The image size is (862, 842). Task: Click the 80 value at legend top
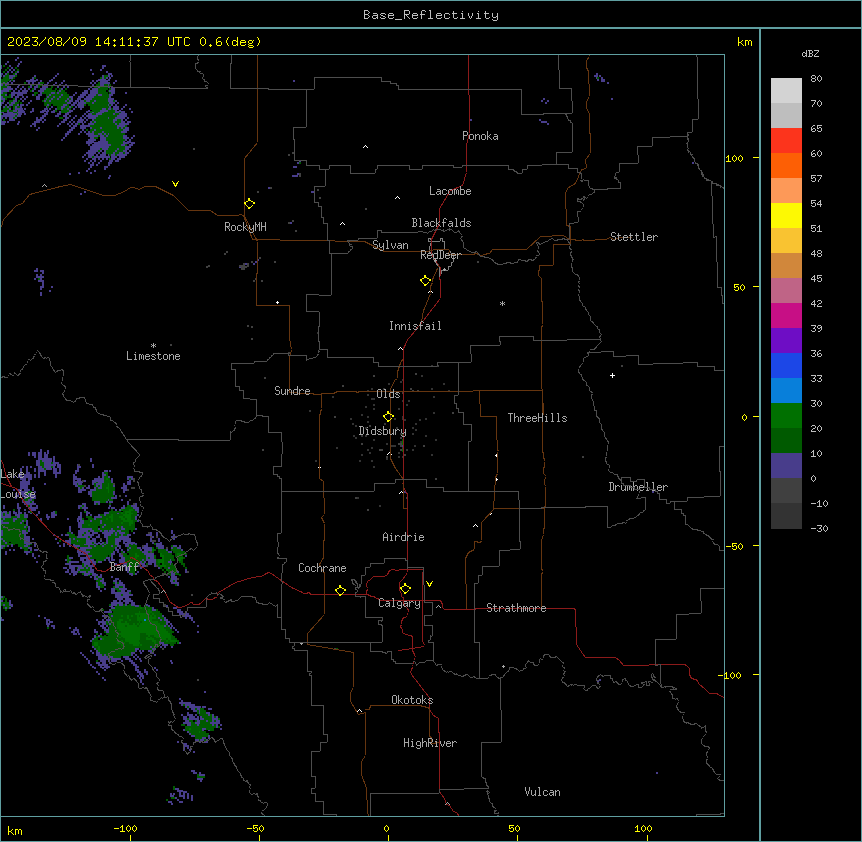[x=816, y=79]
